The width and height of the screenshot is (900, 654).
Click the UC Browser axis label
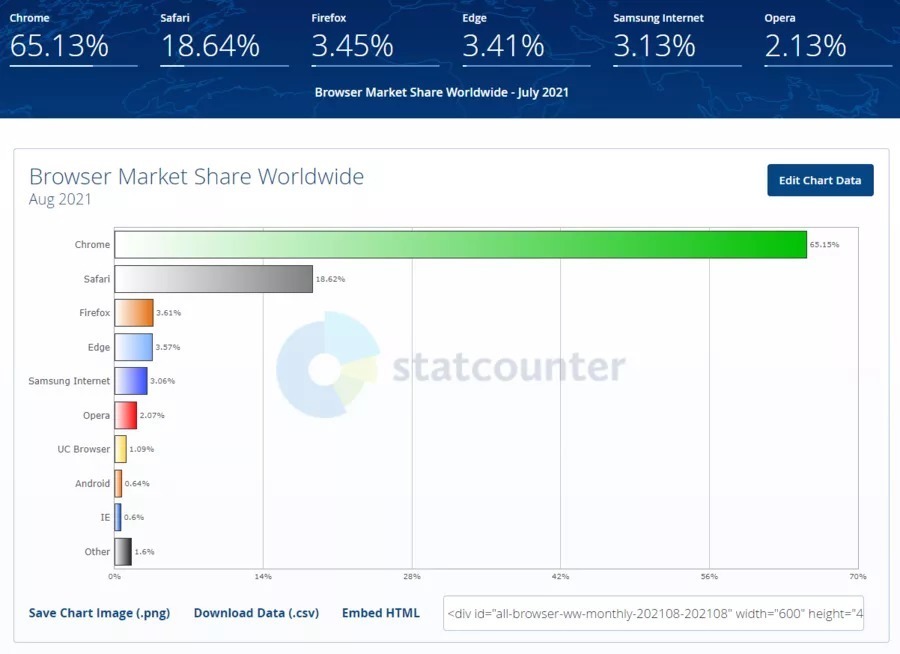click(x=83, y=449)
